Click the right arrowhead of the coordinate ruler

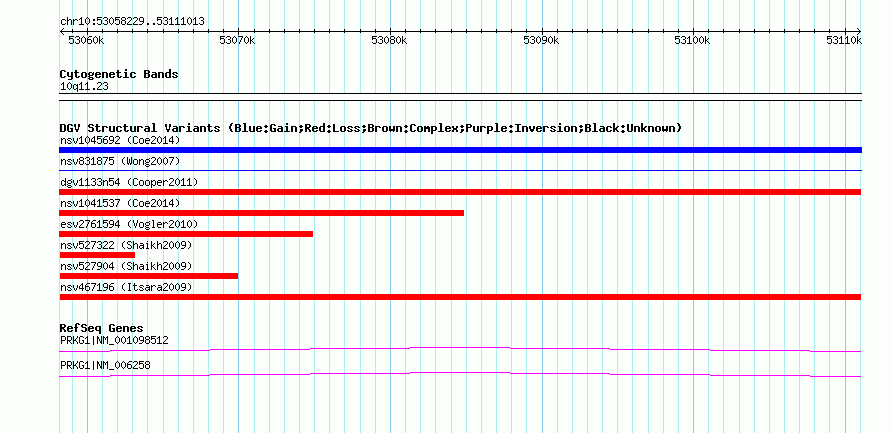click(x=859, y=32)
